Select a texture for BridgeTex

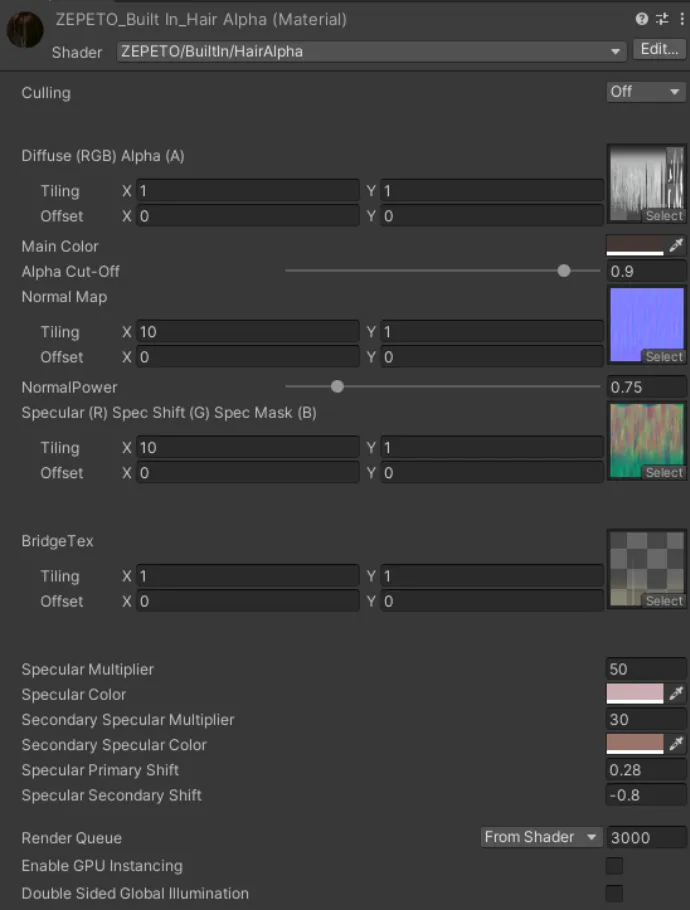[x=664, y=601]
